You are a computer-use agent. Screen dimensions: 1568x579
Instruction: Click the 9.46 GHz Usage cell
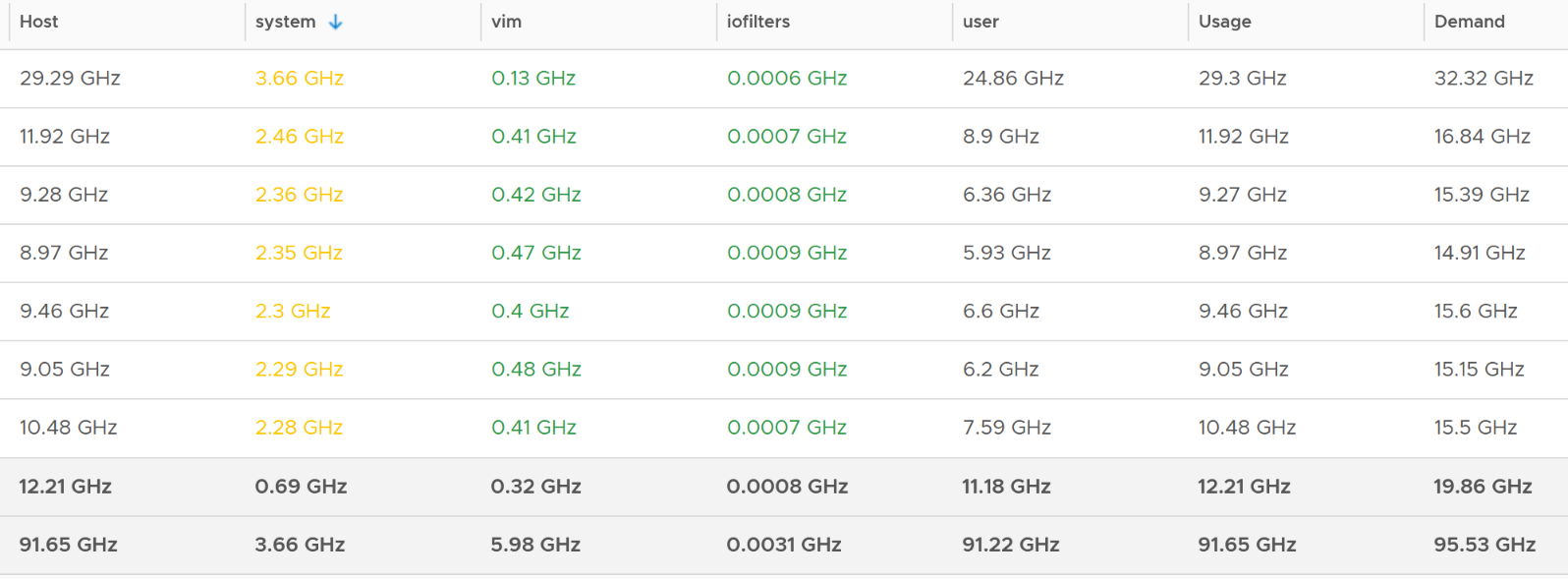click(x=1243, y=311)
